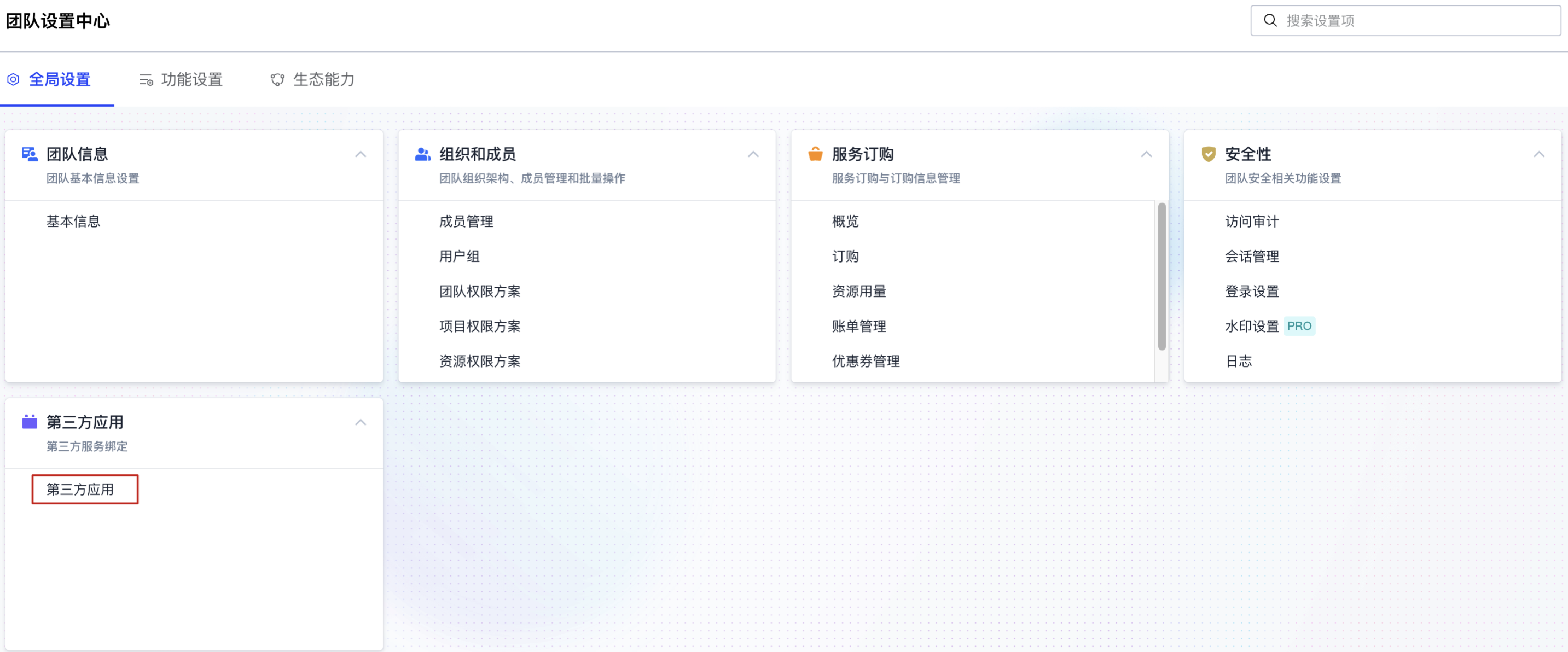Click the 服务订购 list scrollbar

click(1162, 277)
